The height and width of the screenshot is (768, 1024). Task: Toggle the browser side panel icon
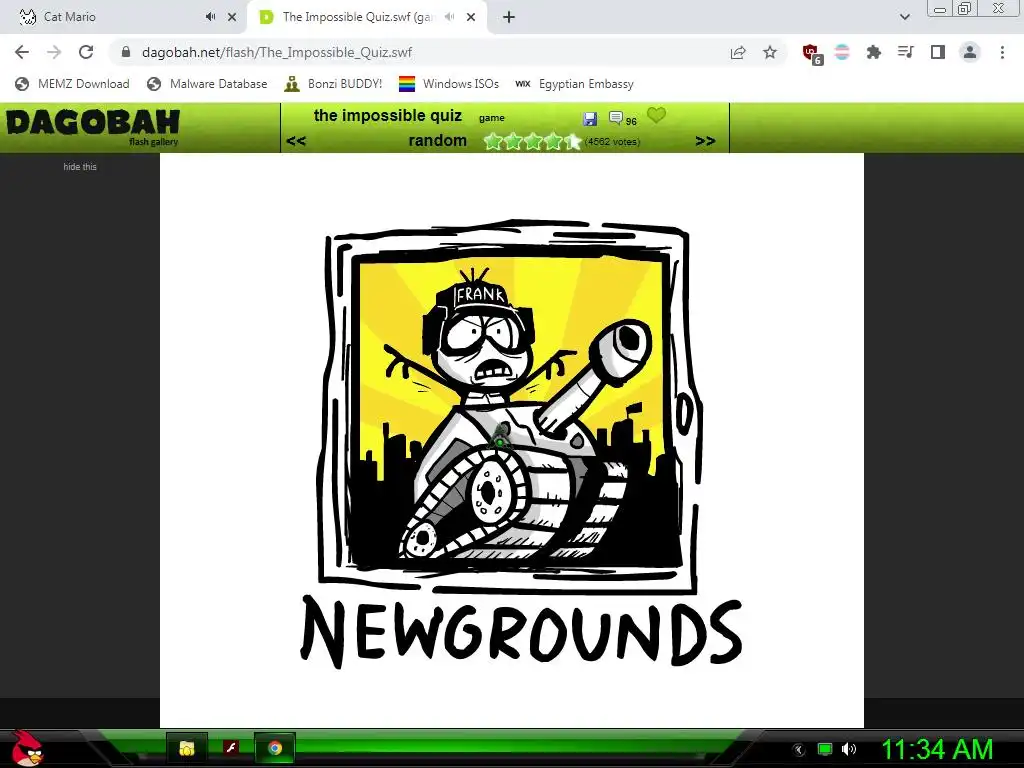click(937, 52)
